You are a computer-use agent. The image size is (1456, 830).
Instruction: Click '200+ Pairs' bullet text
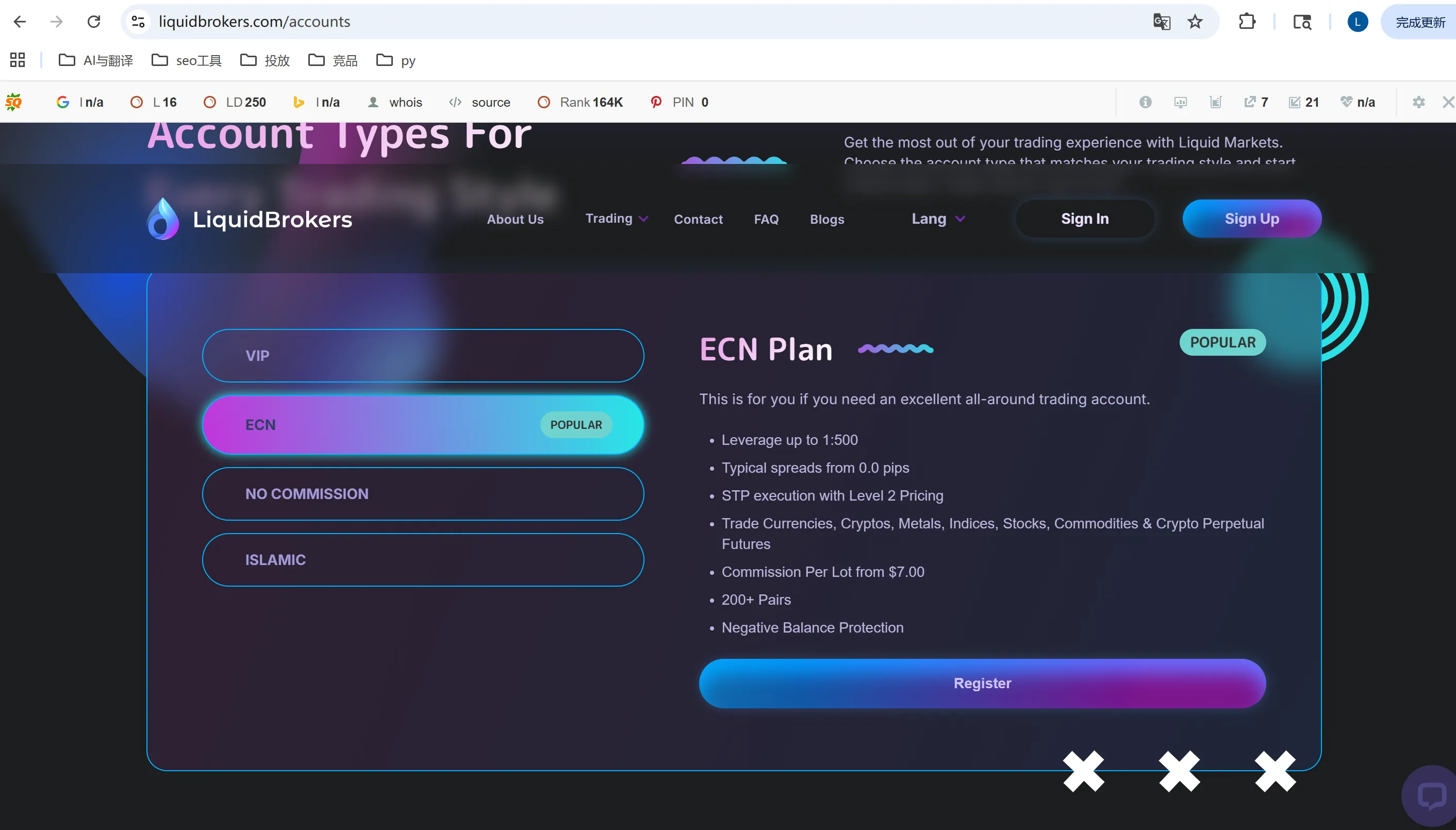coord(756,600)
